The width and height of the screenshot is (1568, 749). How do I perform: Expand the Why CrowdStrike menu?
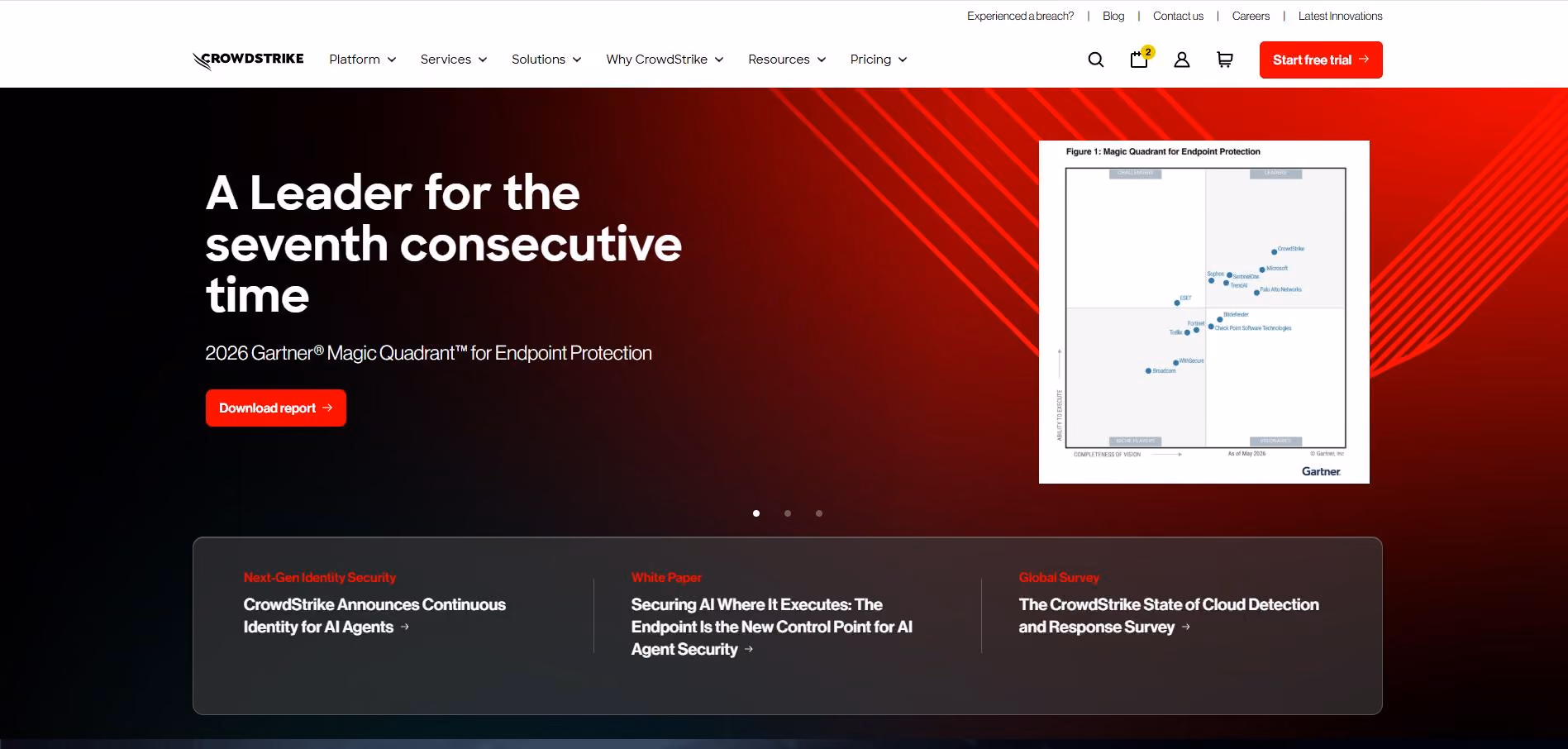(665, 60)
